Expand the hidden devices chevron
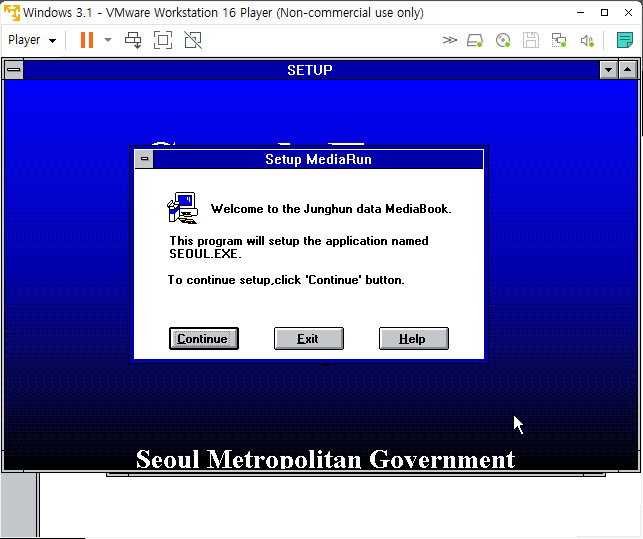 (450, 40)
